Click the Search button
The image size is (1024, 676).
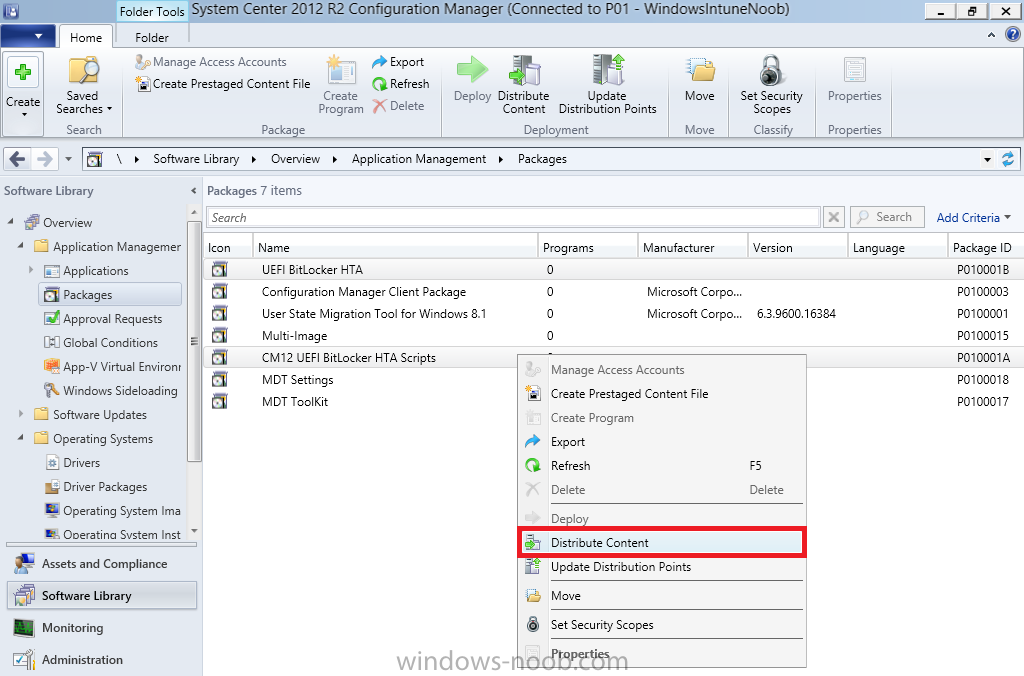[x=886, y=217]
